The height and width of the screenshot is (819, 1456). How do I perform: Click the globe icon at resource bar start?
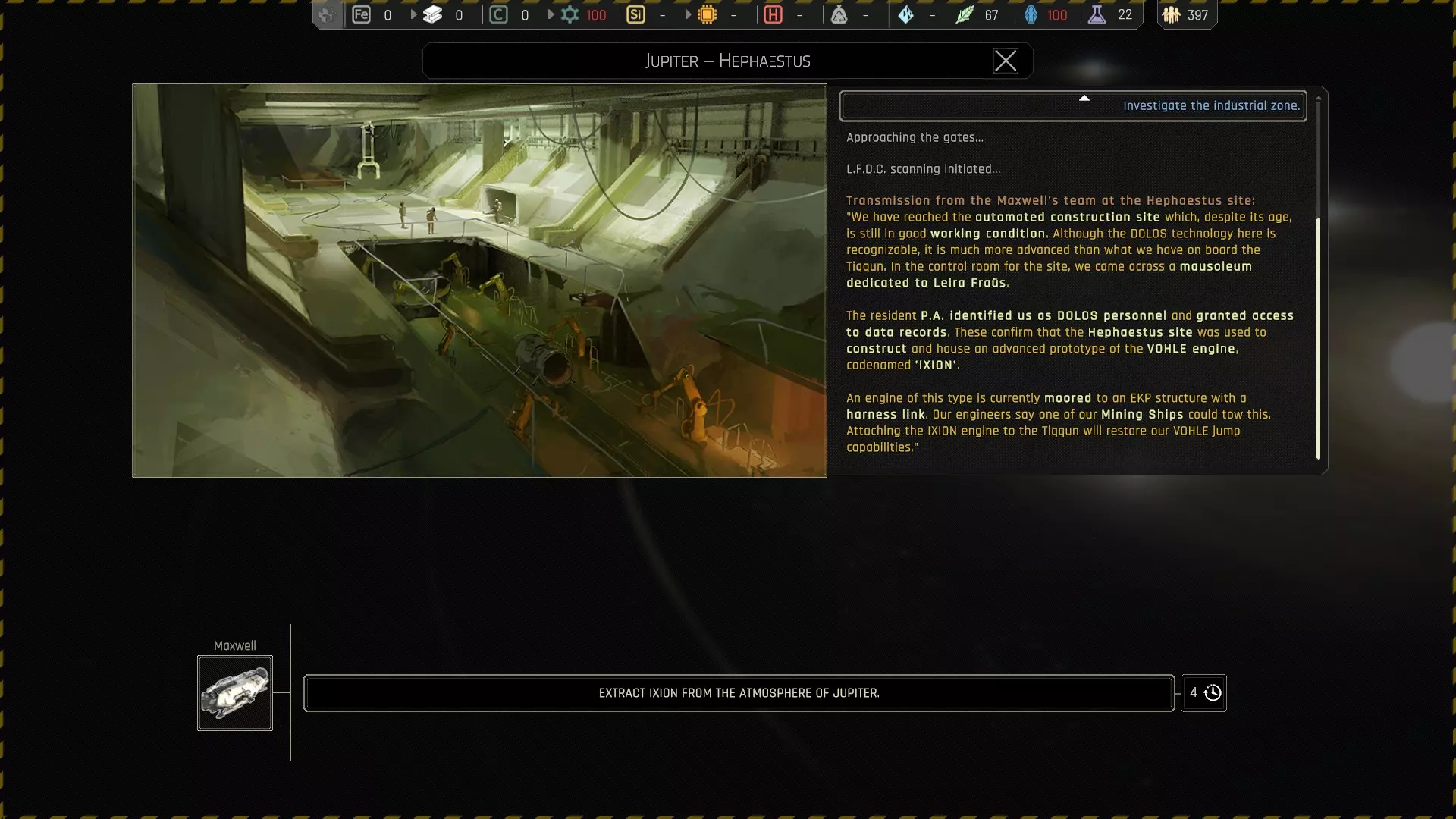(x=327, y=14)
